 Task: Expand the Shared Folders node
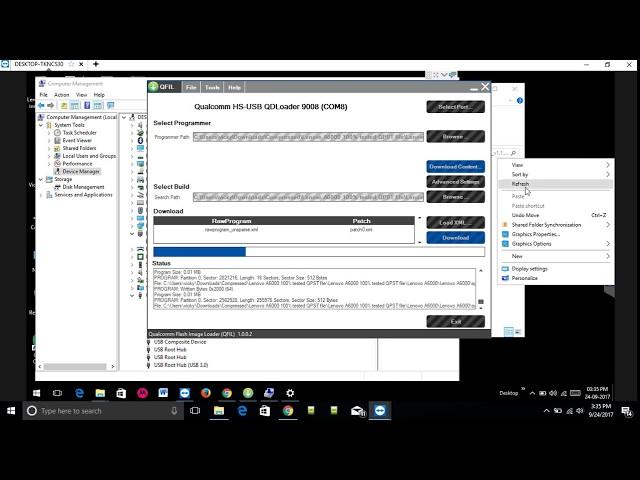click(x=49, y=149)
